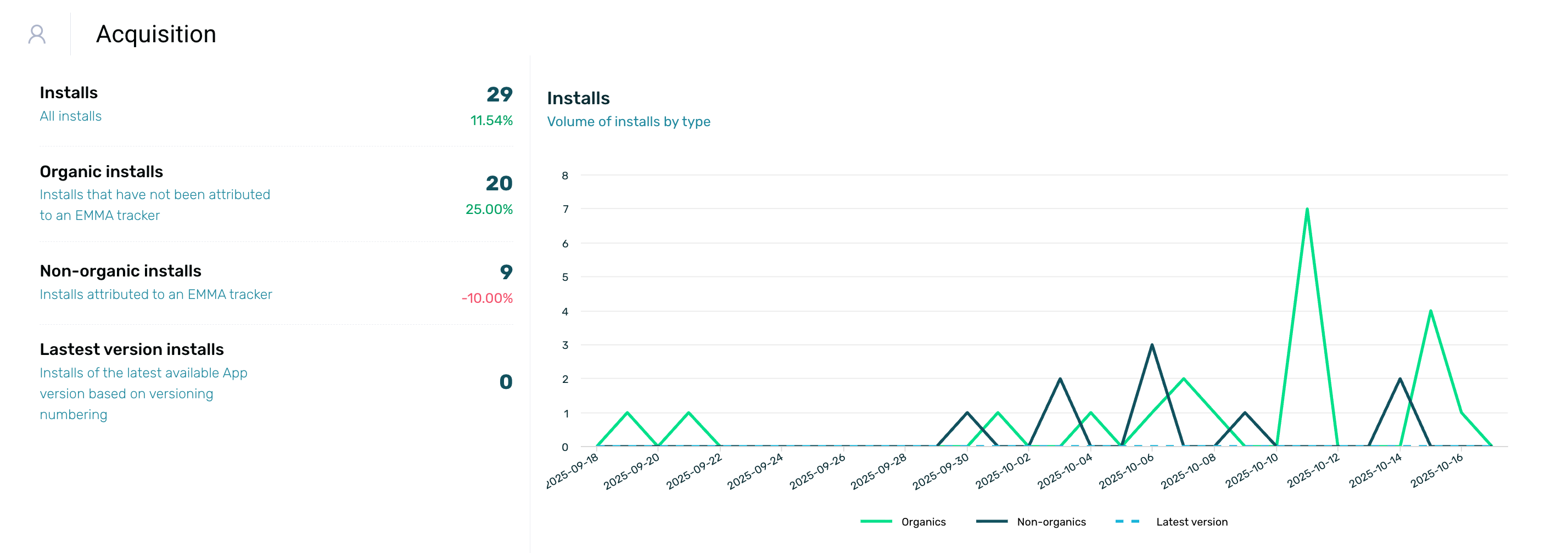This screenshot has width=1568, height=553.
Task: Select the Organics peak at value 4
Action: [1430, 311]
